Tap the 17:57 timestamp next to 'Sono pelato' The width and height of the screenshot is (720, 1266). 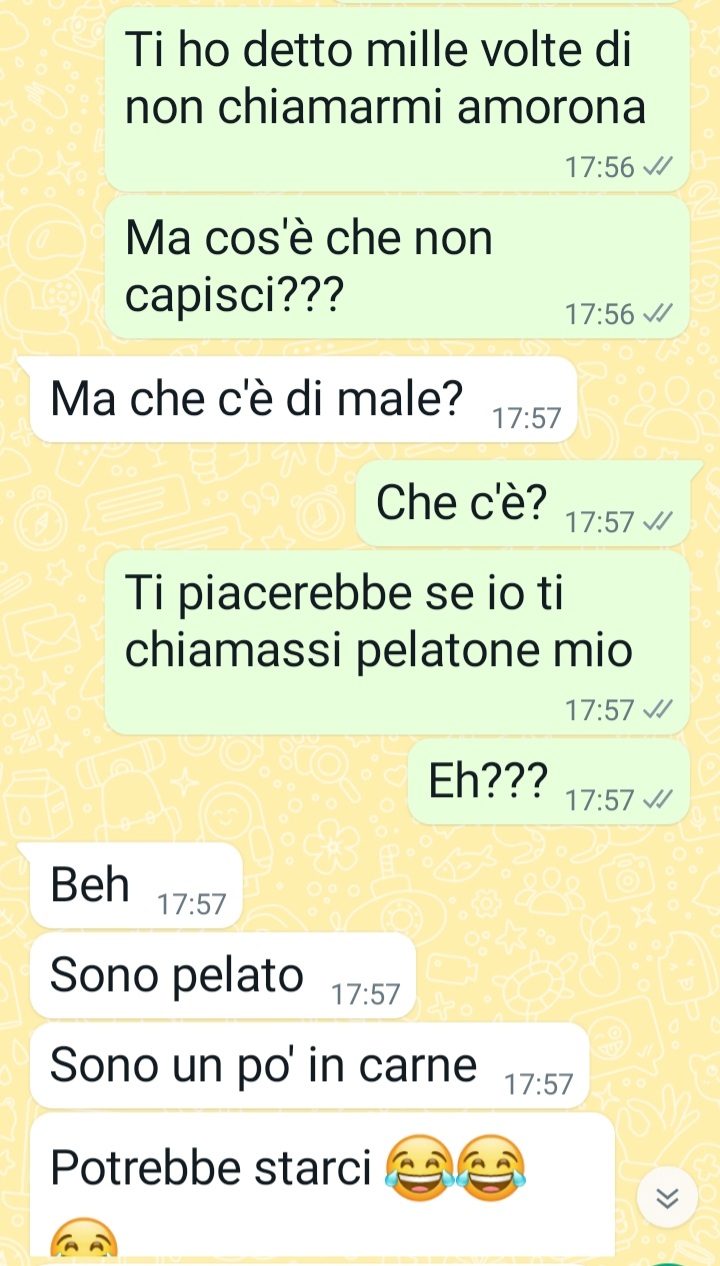[366, 995]
